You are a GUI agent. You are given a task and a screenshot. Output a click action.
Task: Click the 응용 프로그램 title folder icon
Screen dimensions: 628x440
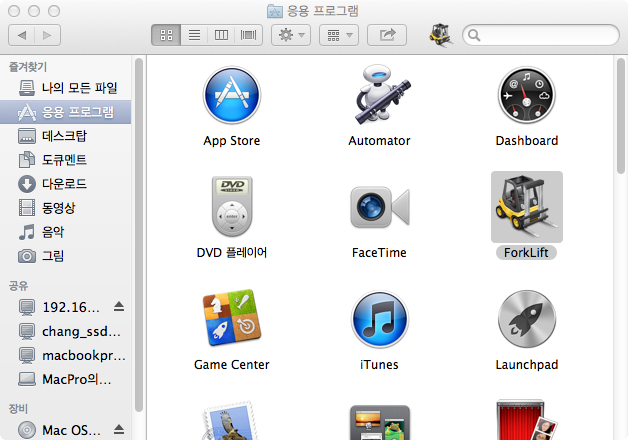click(275, 11)
